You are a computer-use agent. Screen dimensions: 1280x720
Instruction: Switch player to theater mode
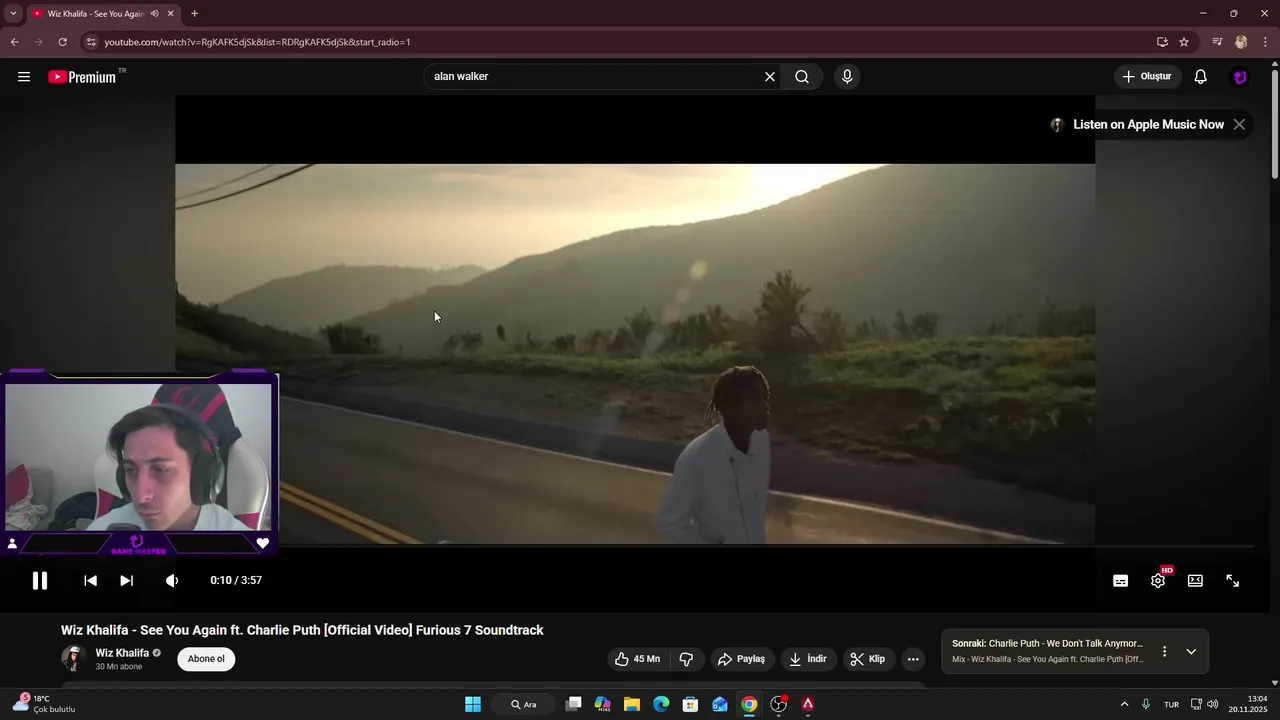tap(1195, 581)
